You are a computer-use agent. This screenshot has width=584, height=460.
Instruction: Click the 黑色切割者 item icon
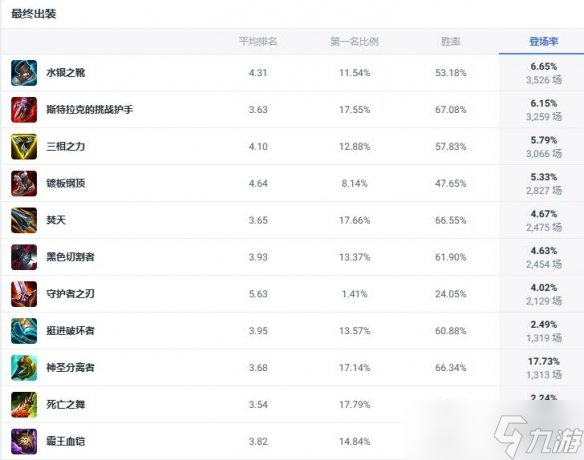click(24, 257)
